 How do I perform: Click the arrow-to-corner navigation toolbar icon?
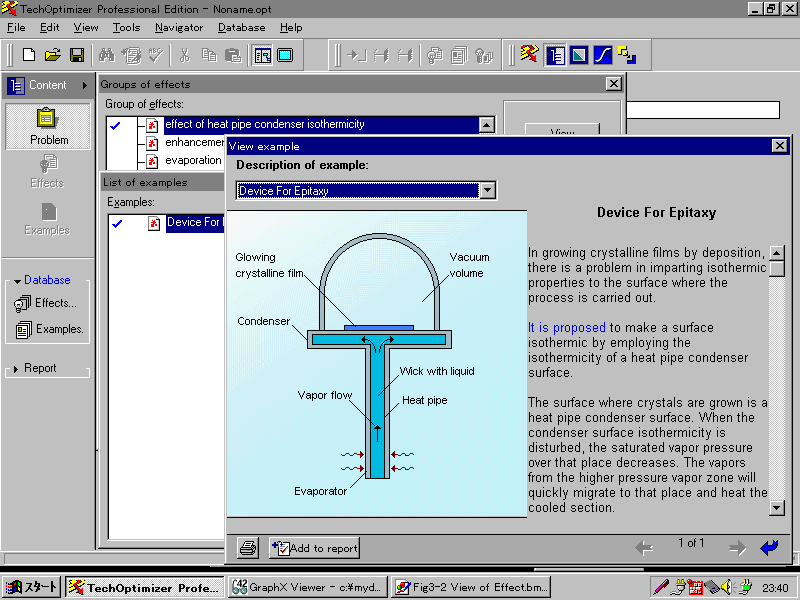(x=357, y=55)
